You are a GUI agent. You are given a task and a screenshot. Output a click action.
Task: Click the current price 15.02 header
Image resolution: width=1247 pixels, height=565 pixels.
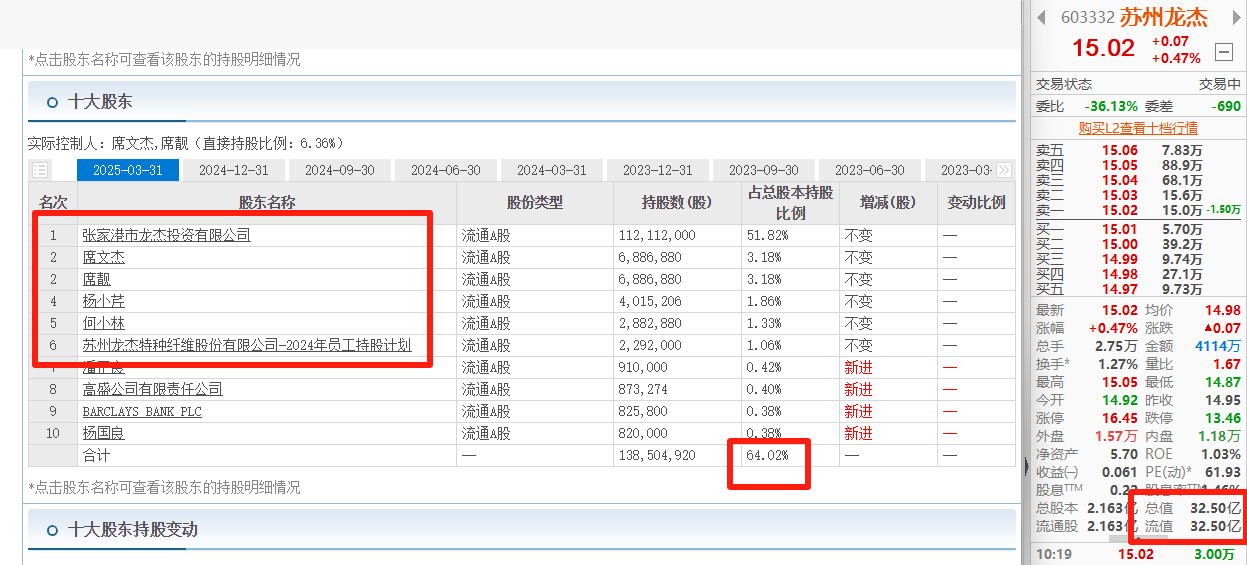point(1103,48)
